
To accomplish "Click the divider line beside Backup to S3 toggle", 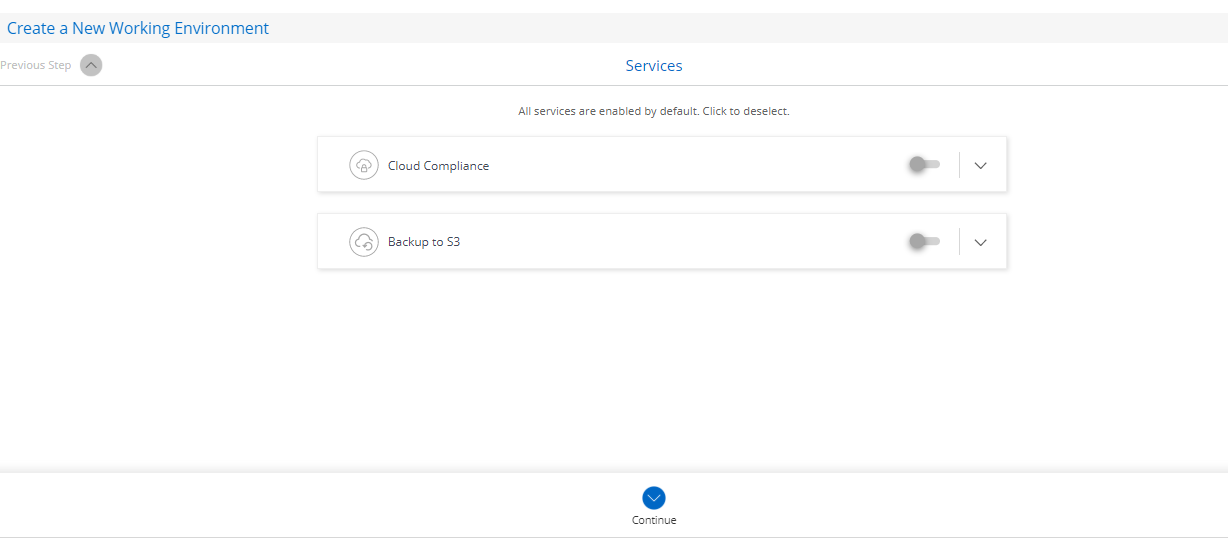I will click(x=959, y=242).
